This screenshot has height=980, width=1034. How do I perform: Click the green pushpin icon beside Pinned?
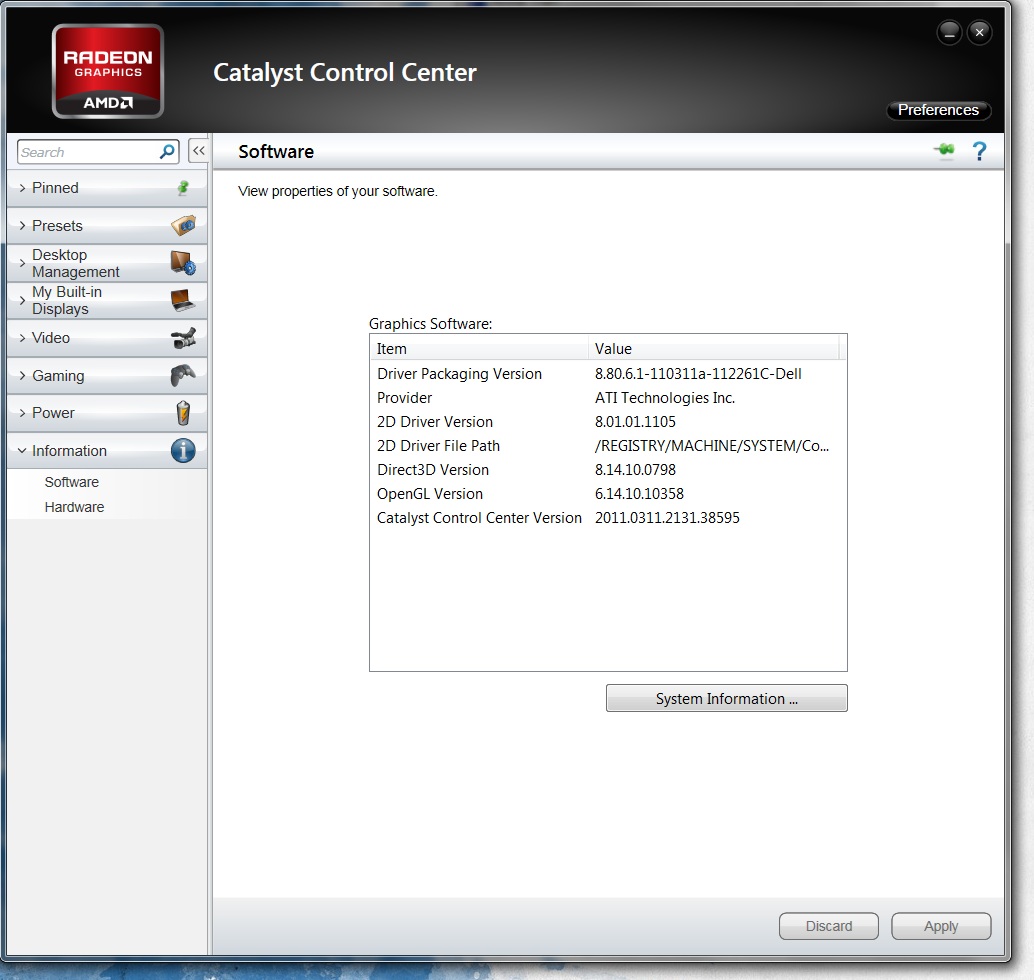coord(183,188)
